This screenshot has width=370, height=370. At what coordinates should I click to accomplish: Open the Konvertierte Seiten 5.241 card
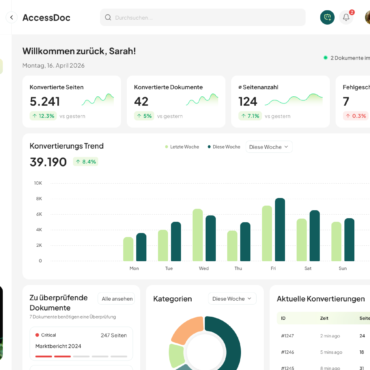pyautogui.click(x=72, y=102)
